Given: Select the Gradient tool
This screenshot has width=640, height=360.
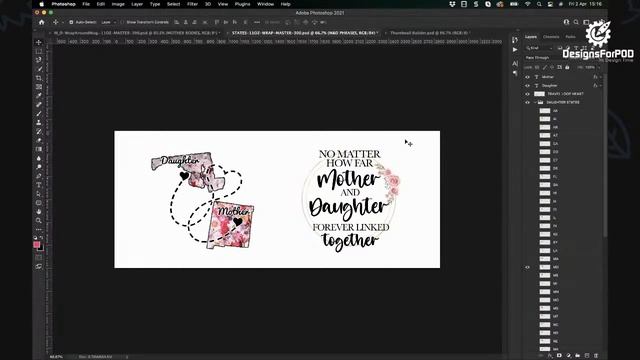Looking at the screenshot, I should tap(39, 149).
